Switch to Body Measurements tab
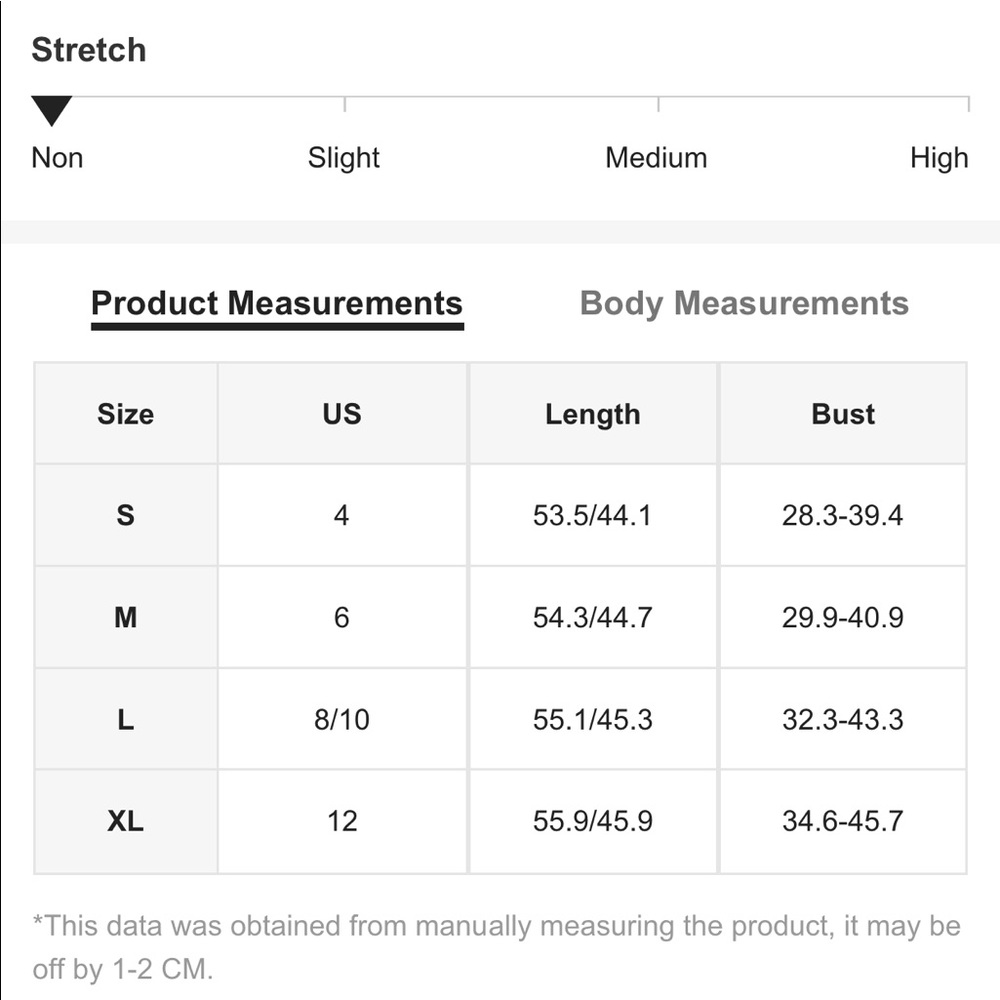This screenshot has width=1000, height=1000. pyautogui.click(x=744, y=303)
